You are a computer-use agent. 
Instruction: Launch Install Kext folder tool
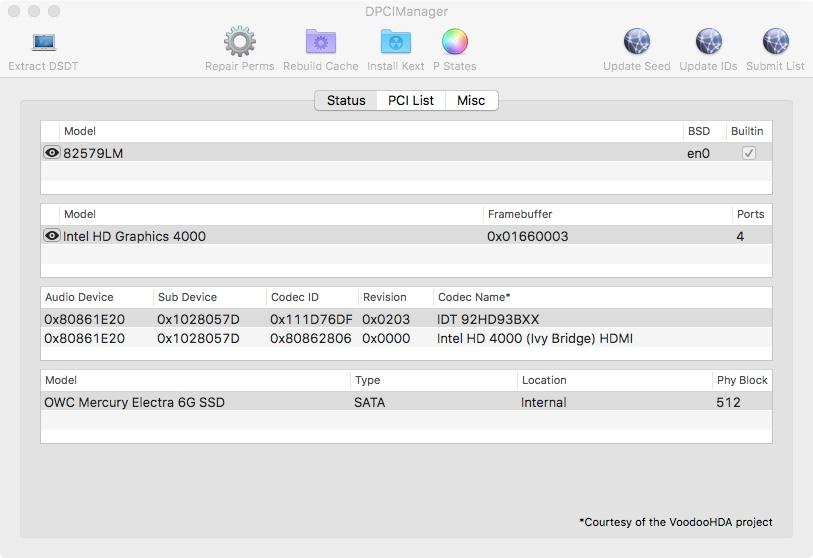pyautogui.click(x=396, y=41)
